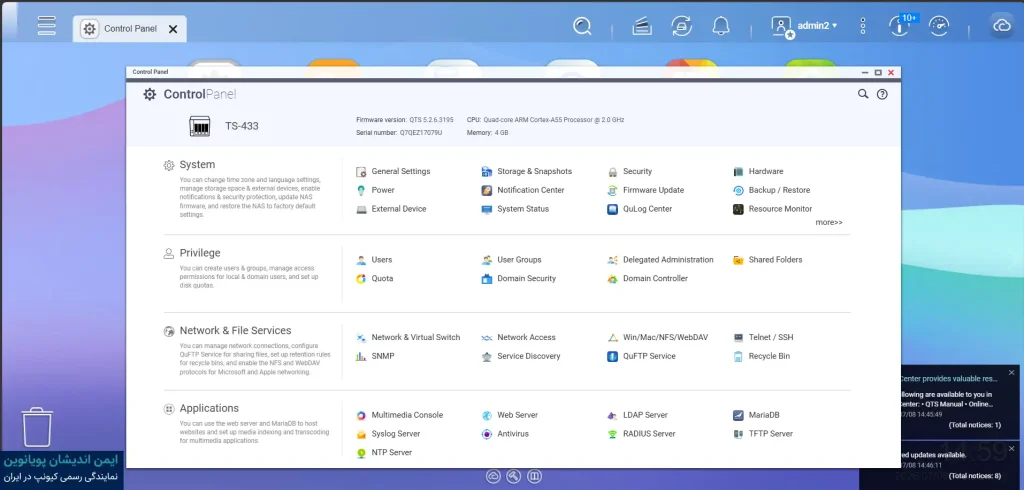Click the QuLog Center icon

(x=612, y=209)
